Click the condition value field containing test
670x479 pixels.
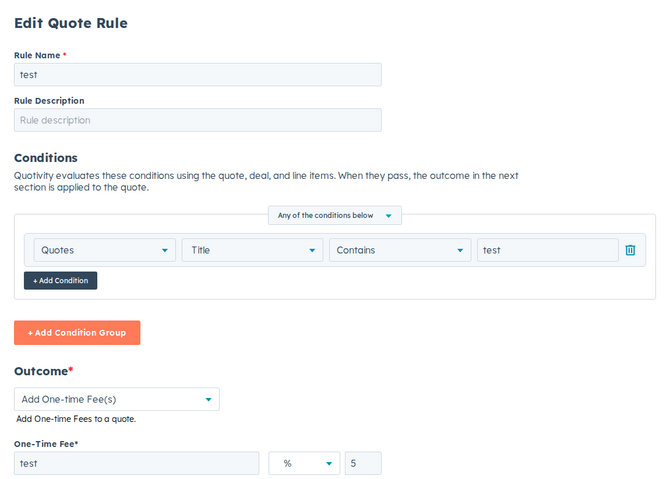(548, 250)
